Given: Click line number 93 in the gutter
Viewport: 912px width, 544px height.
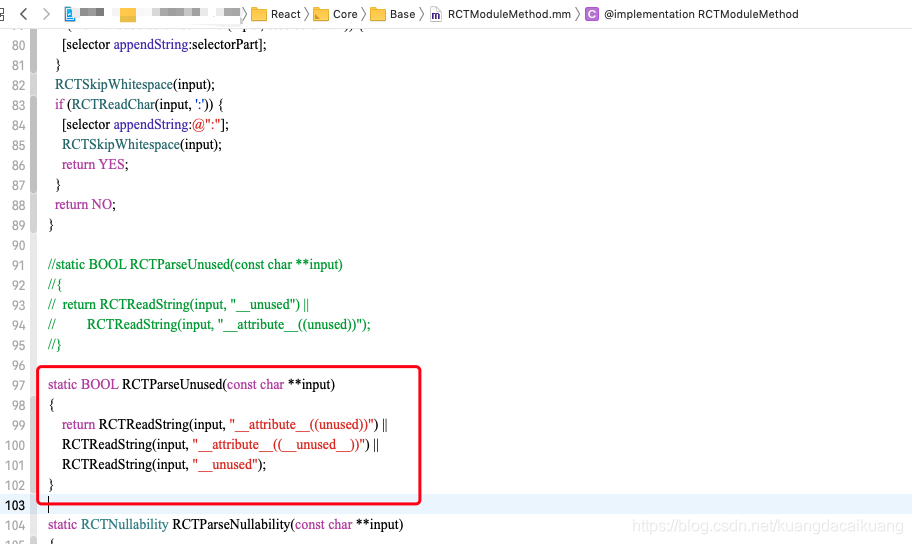Looking at the screenshot, I should click(18, 306).
